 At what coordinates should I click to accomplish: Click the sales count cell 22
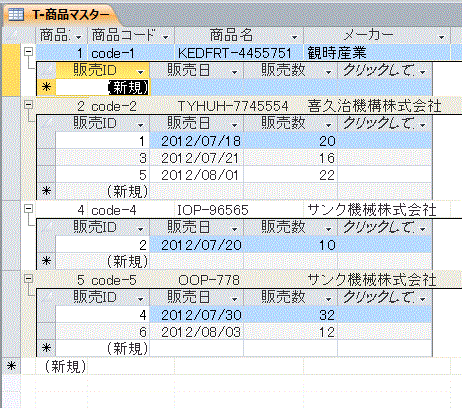(x=290, y=175)
